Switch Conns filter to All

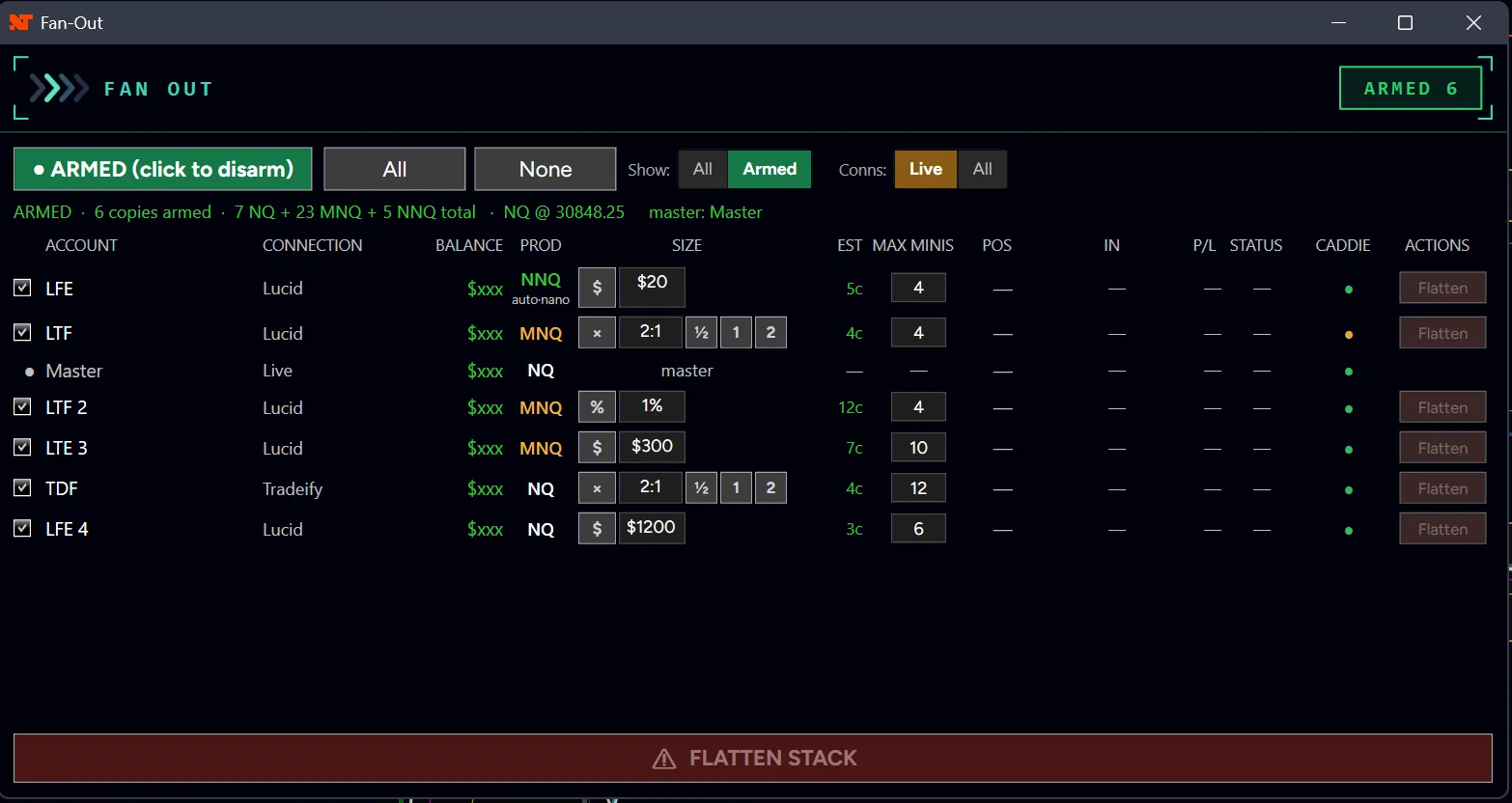click(982, 169)
